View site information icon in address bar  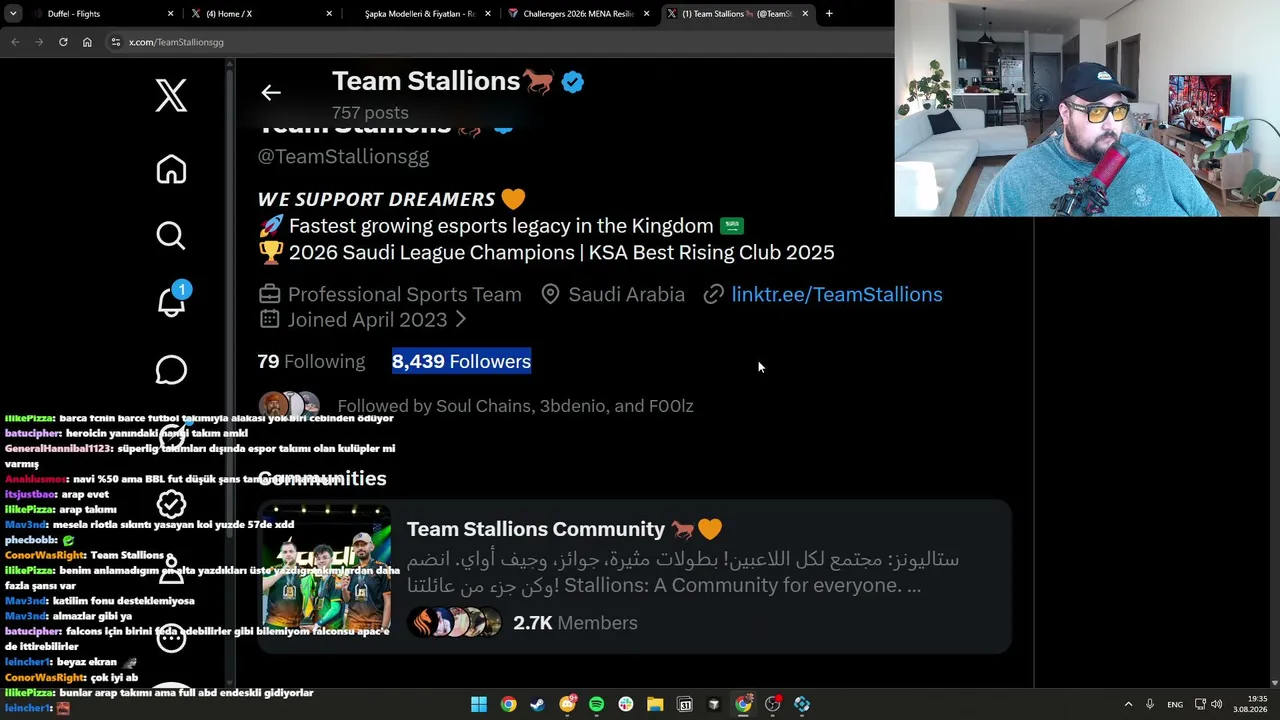coord(116,42)
